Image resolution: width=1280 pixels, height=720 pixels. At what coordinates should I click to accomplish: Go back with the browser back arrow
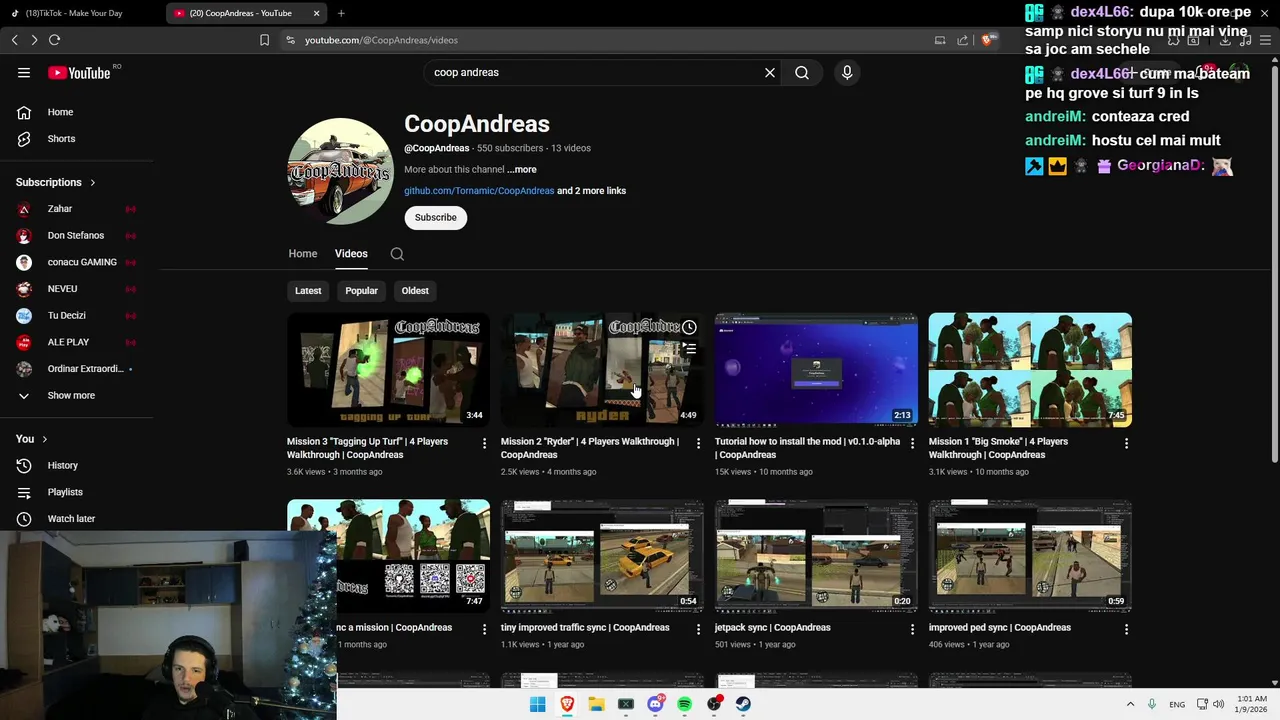[x=14, y=40]
